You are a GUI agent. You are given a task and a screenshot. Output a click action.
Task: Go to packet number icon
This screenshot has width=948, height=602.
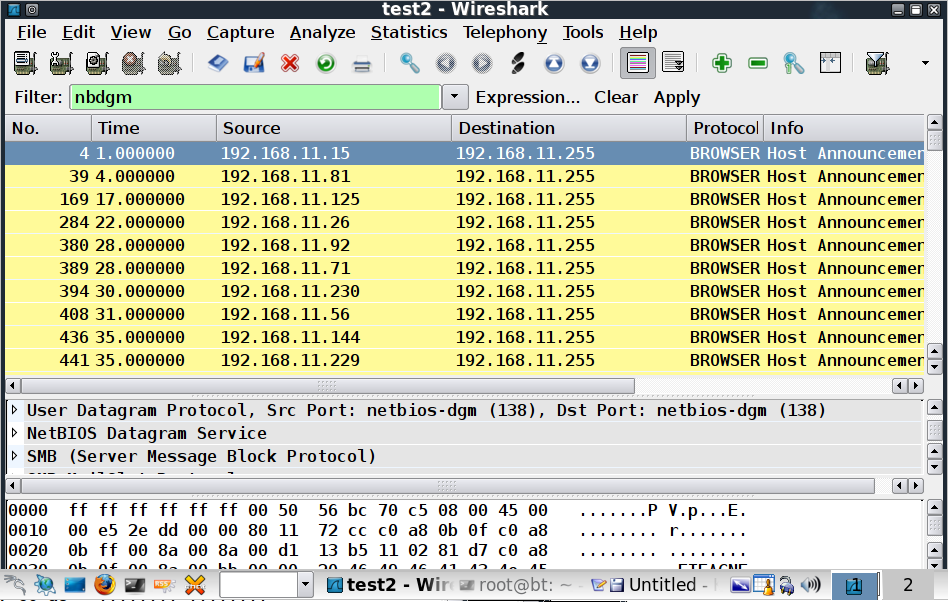518,63
